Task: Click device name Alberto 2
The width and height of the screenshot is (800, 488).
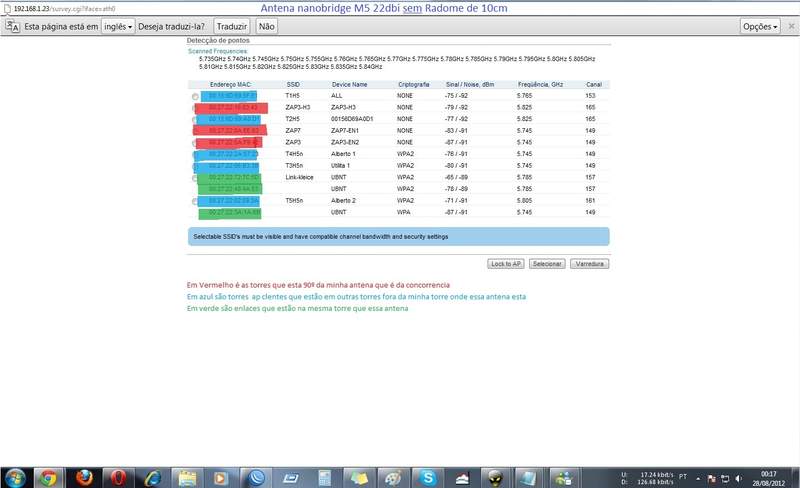Action: (x=343, y=201)
